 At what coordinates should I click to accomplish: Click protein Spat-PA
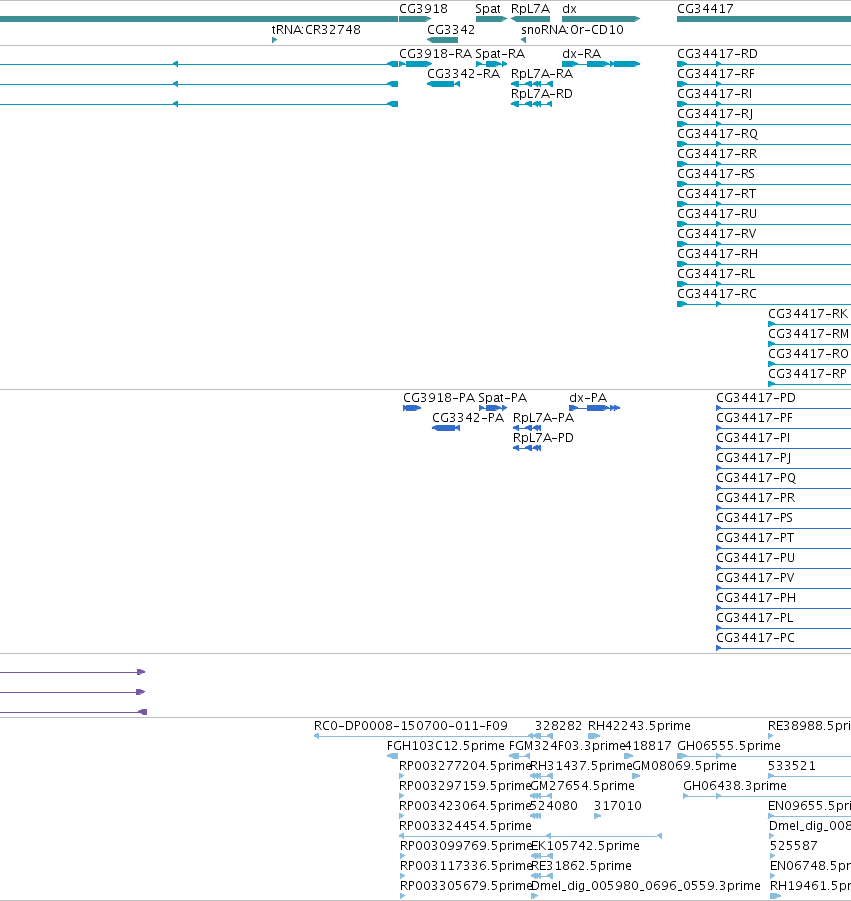coord(502,398)
